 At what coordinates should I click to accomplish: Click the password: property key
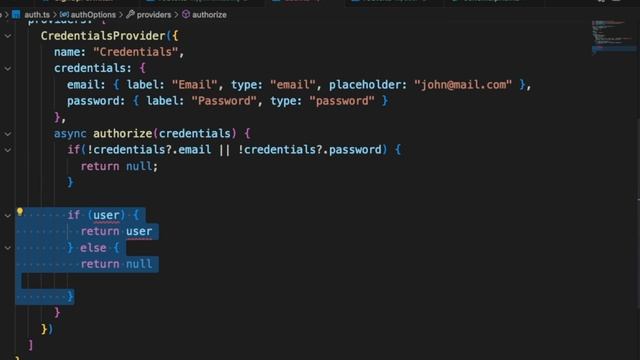point(96,101)
